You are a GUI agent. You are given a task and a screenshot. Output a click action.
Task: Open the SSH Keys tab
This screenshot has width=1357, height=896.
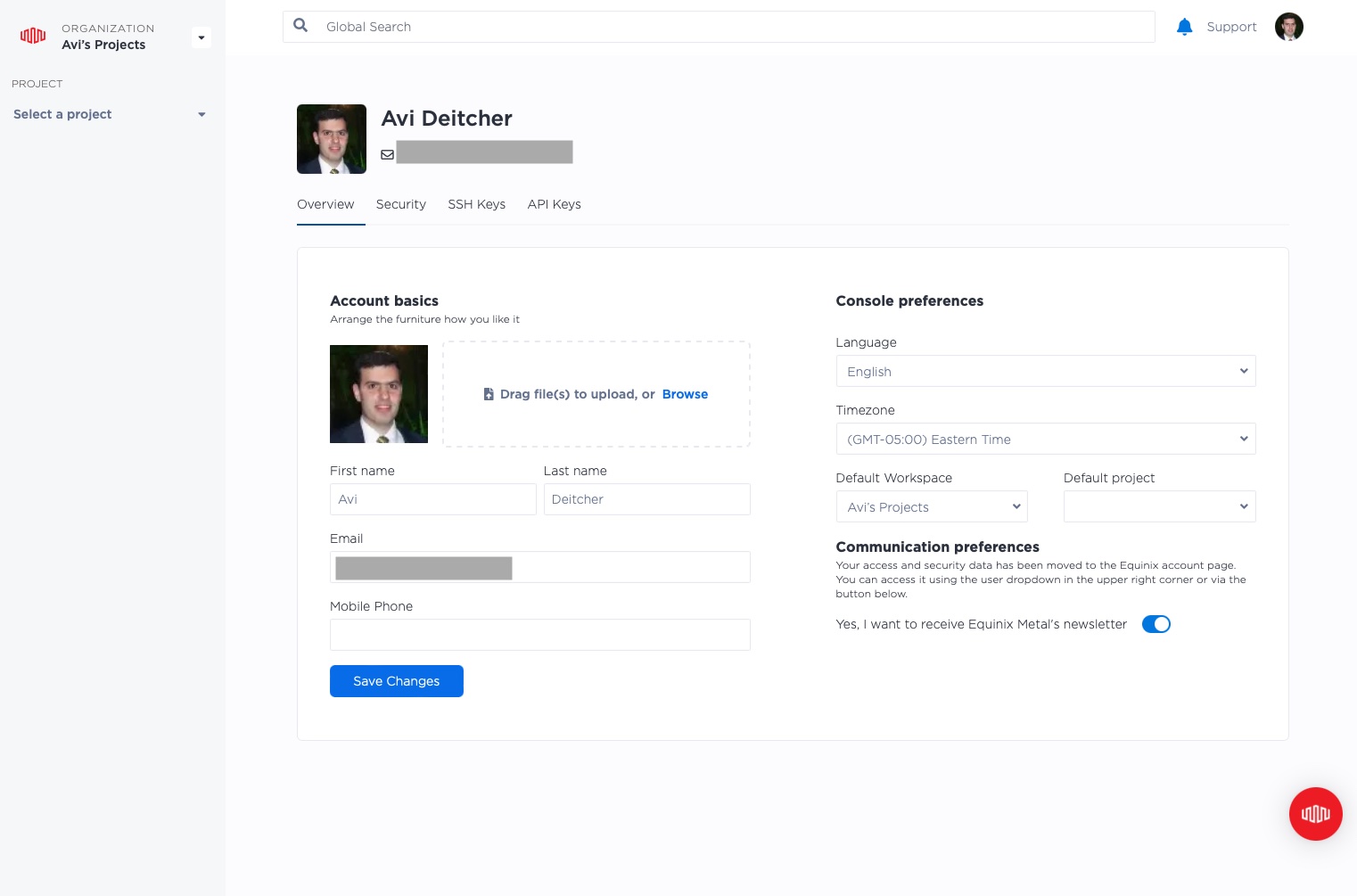pyautogui.click(x=476, y=204)
